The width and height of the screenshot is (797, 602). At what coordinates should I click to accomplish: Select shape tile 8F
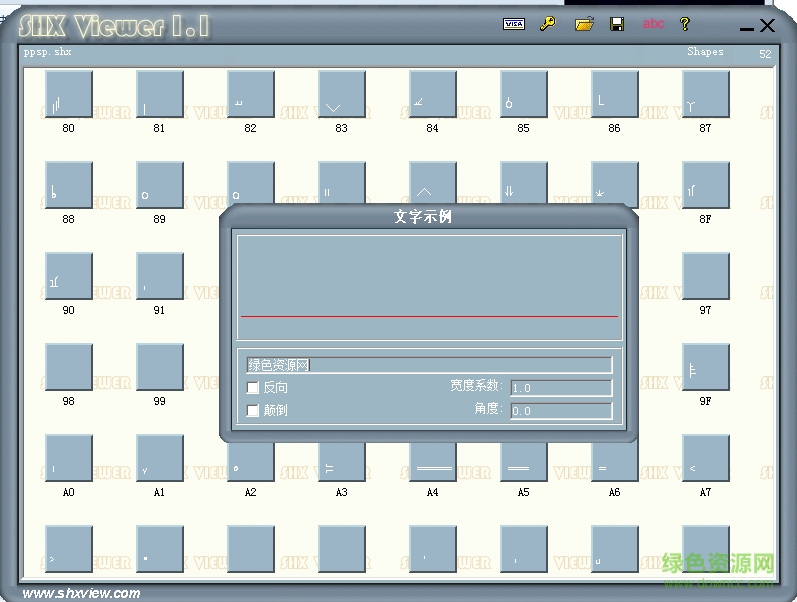click(x=706, y=185)
